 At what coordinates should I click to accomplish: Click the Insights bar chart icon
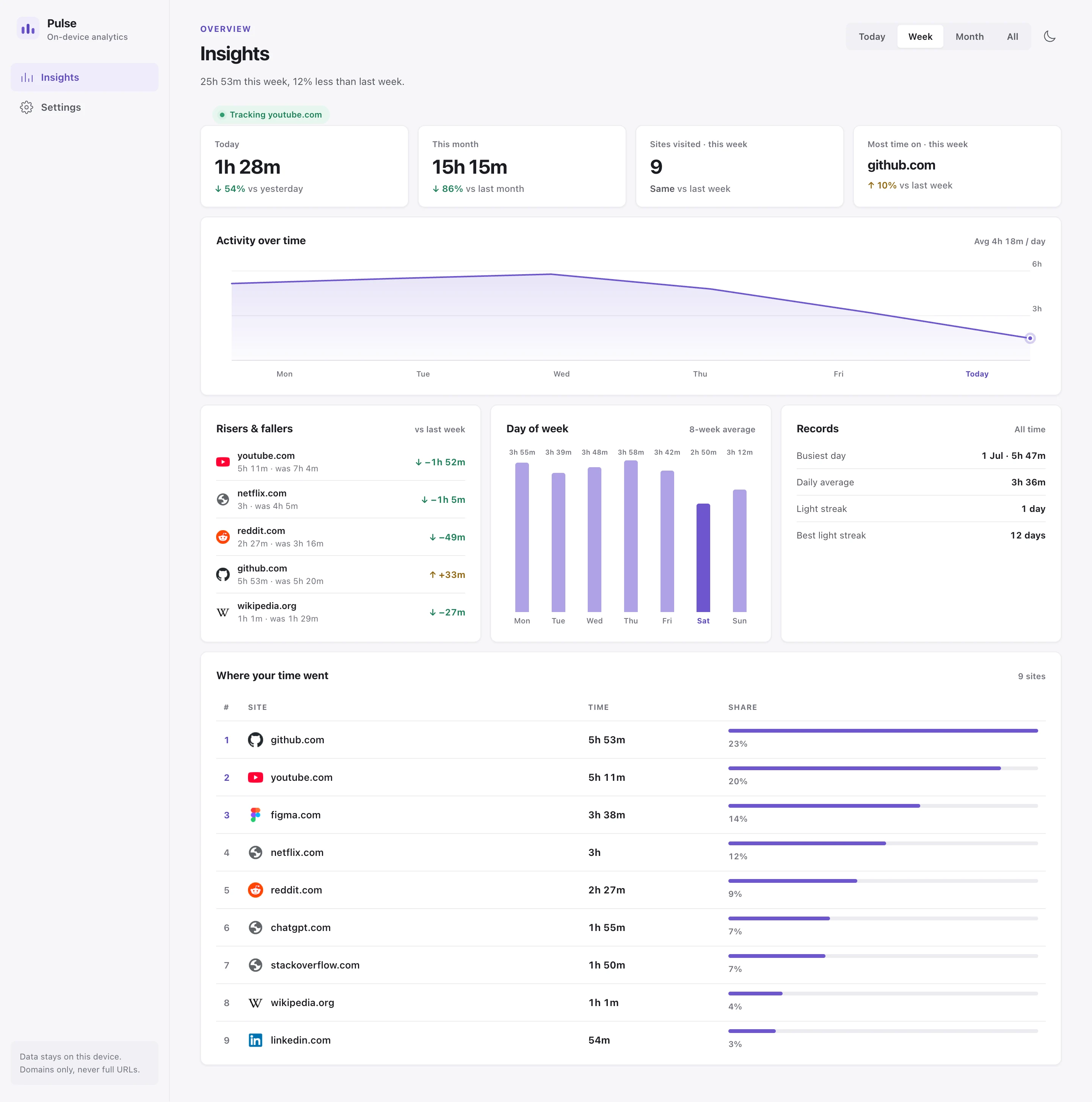27,78
